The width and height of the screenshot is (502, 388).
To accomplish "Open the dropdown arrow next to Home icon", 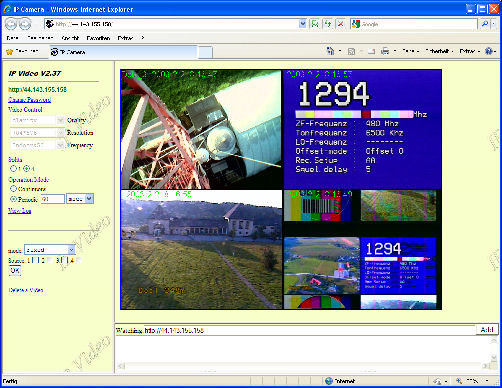I will 340,51.
